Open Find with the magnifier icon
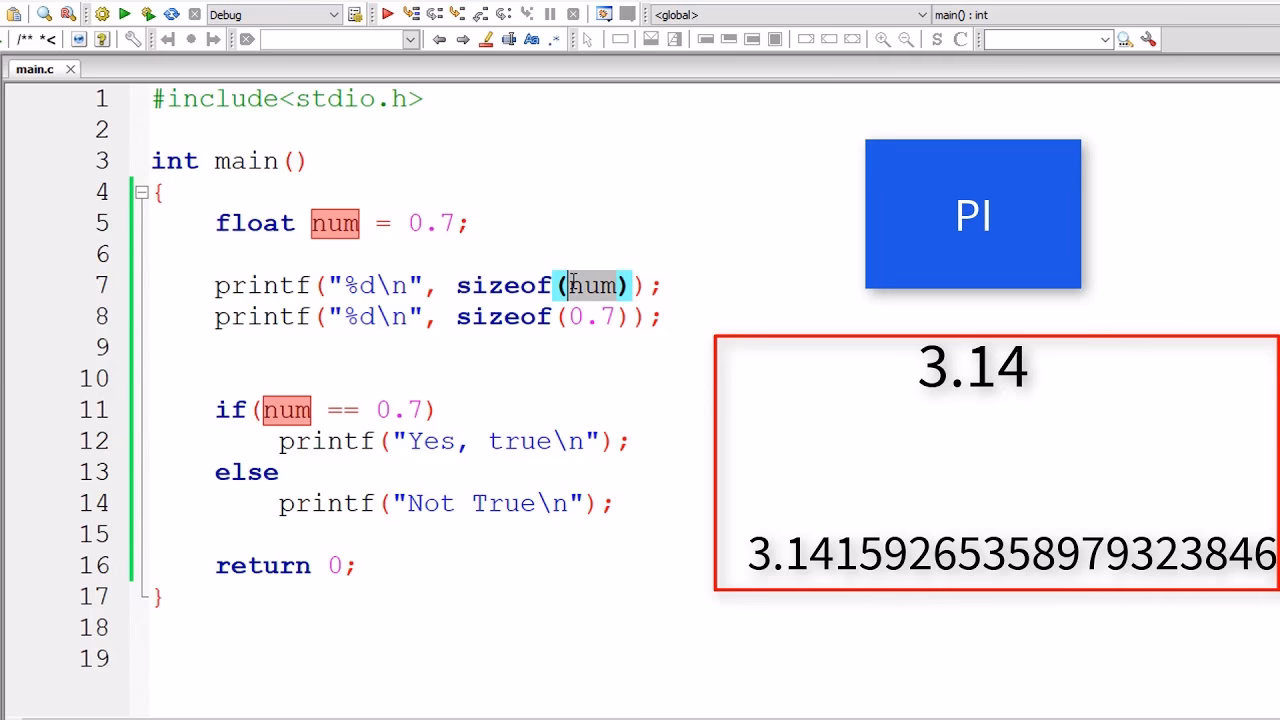Image resolution: width=1280 pixels, height=720 pixels. pos(44,14)
